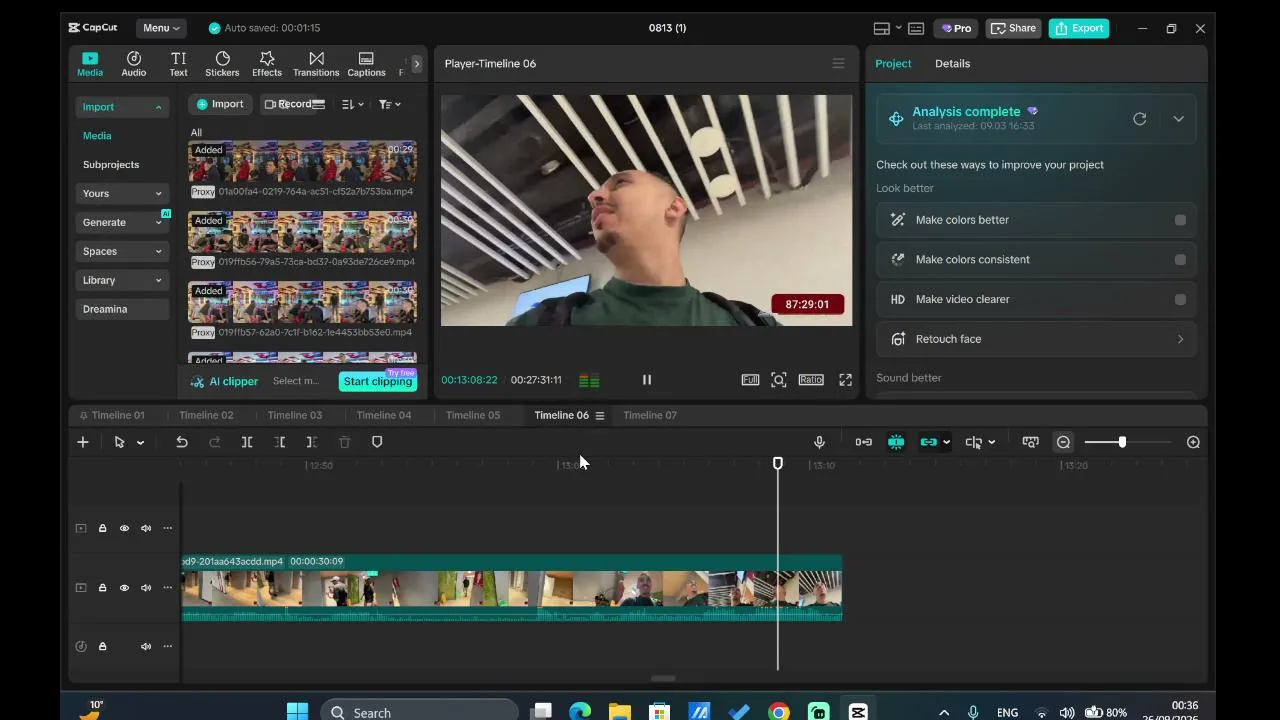The image size is (1280, 720).
Task: Click the split clip tool icon
Action: (x=247, y=442)
